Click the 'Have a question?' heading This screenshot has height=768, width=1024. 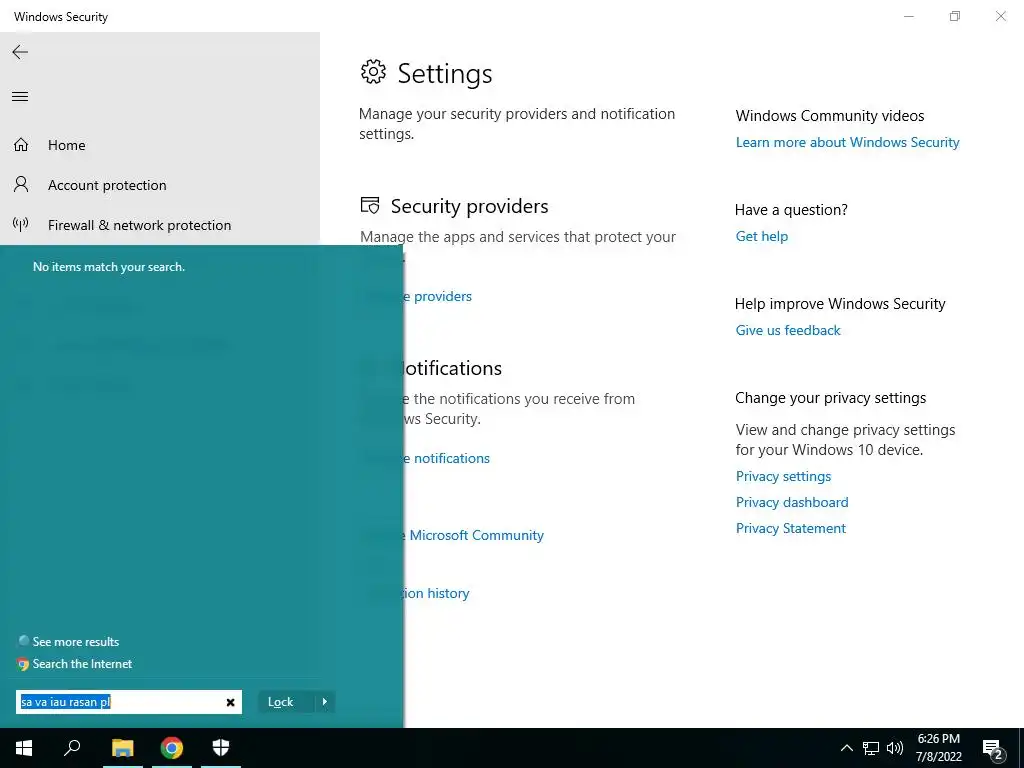tap(791, 210)
